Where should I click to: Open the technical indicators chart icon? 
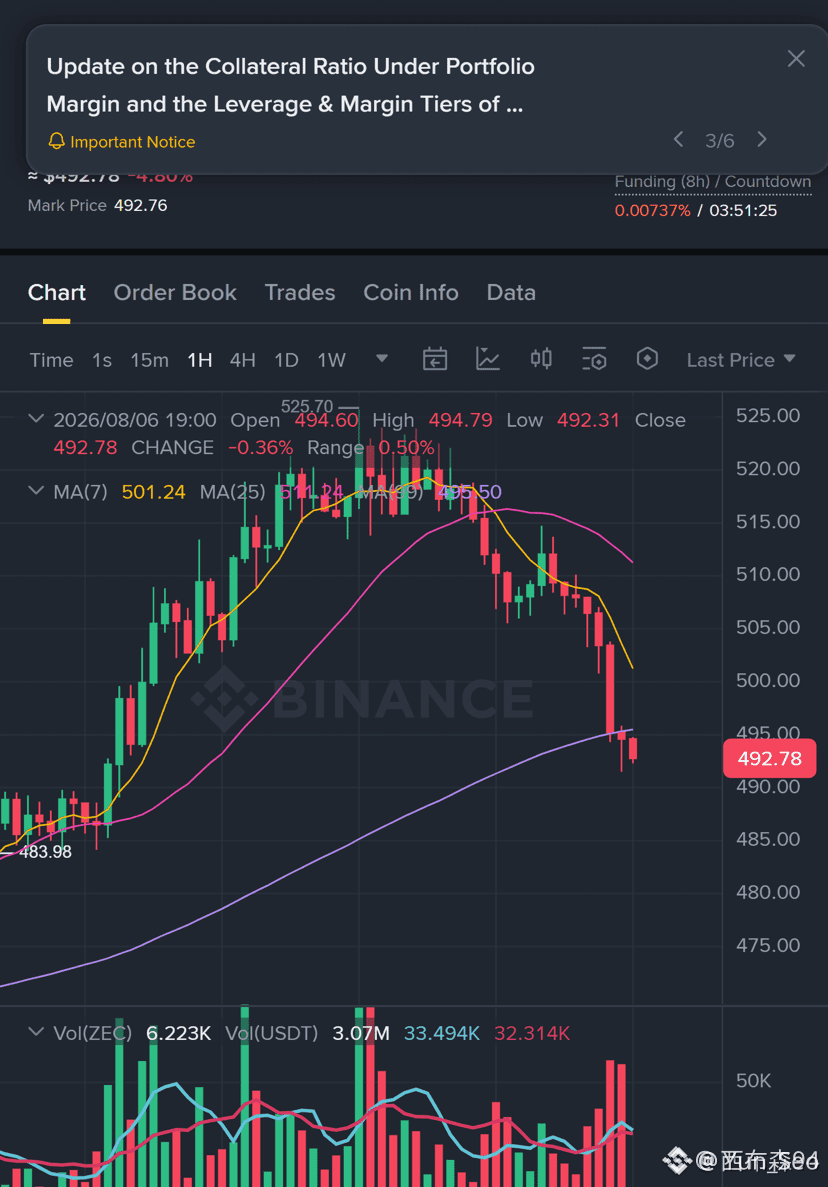487,359
